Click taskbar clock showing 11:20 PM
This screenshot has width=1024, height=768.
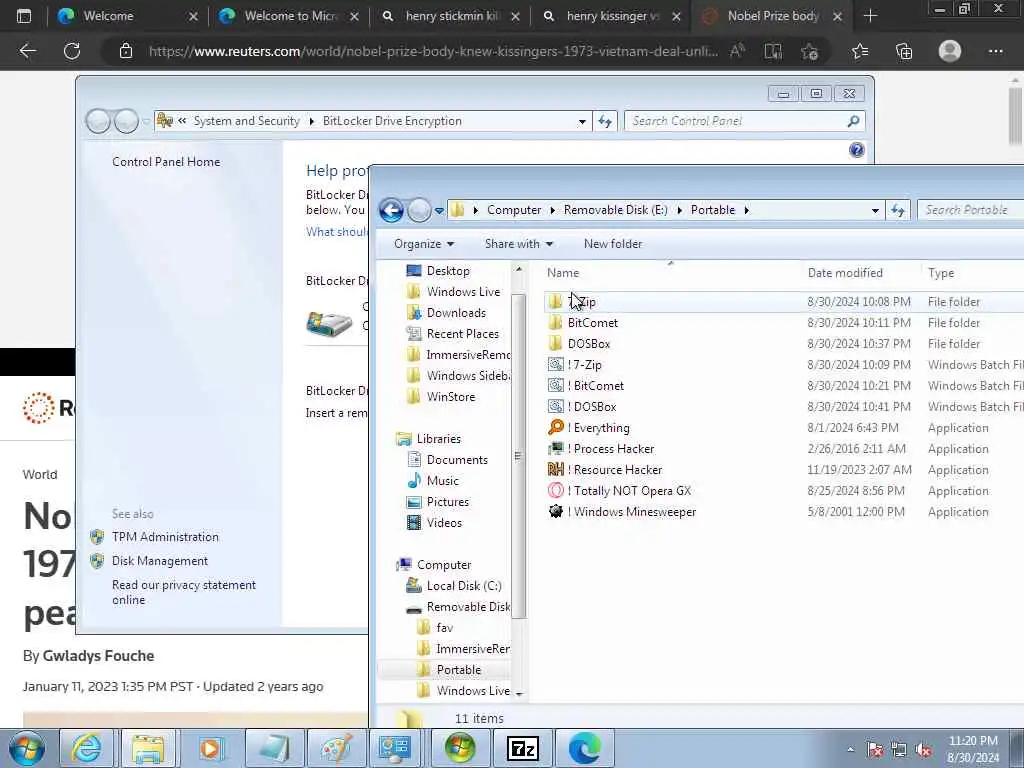tap(973, 749)
